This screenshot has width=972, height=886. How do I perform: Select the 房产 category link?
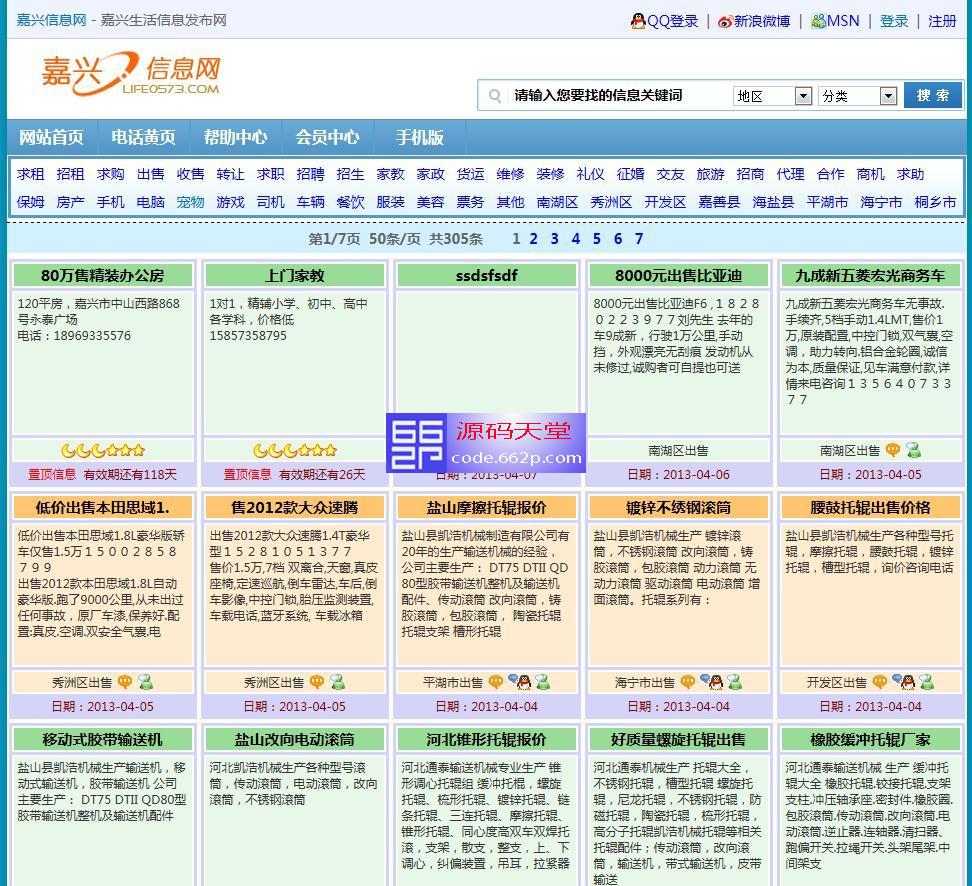[70, 202]
